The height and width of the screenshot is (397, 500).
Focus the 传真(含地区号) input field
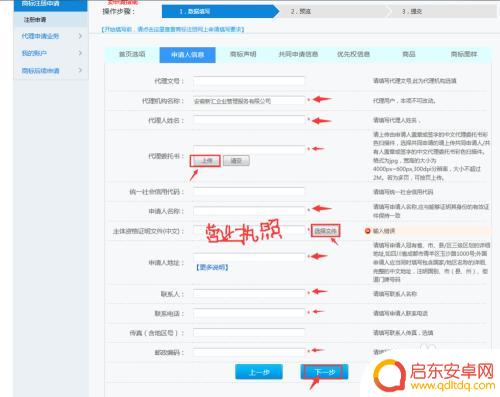tap(249, 333)
